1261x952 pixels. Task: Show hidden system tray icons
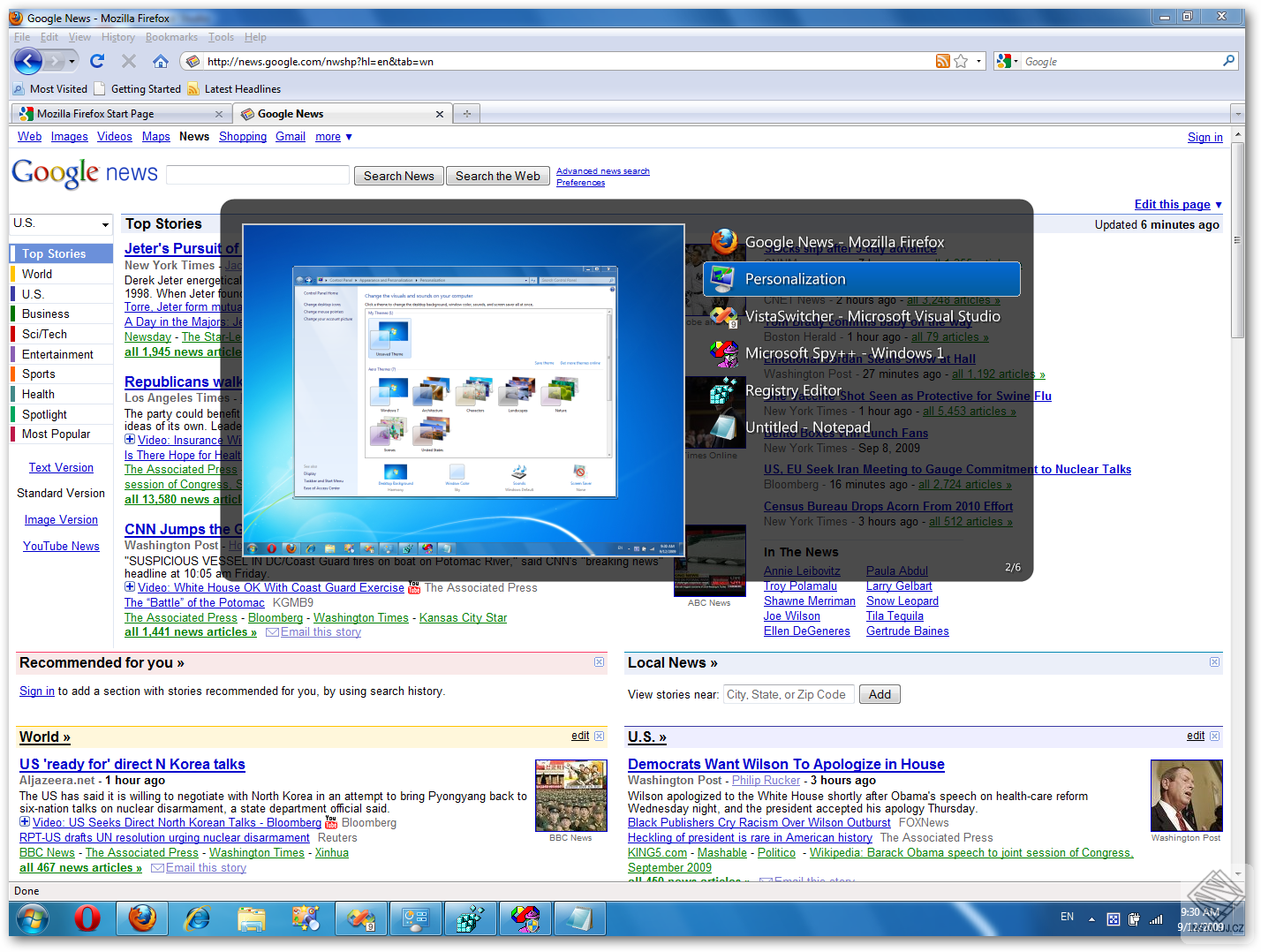click(x=1091, y=918)
